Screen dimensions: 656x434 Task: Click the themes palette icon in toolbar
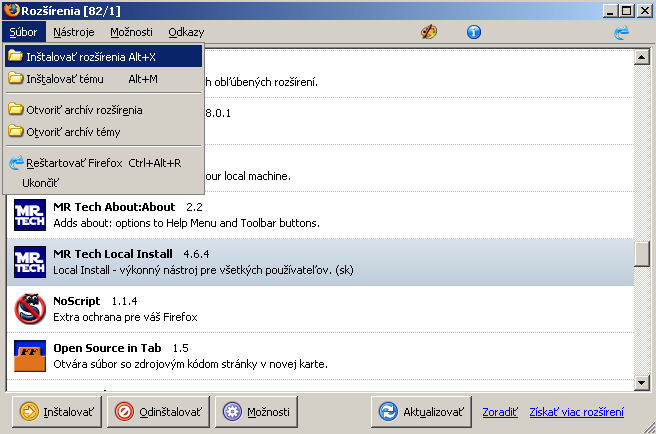[x=429, y=32]
